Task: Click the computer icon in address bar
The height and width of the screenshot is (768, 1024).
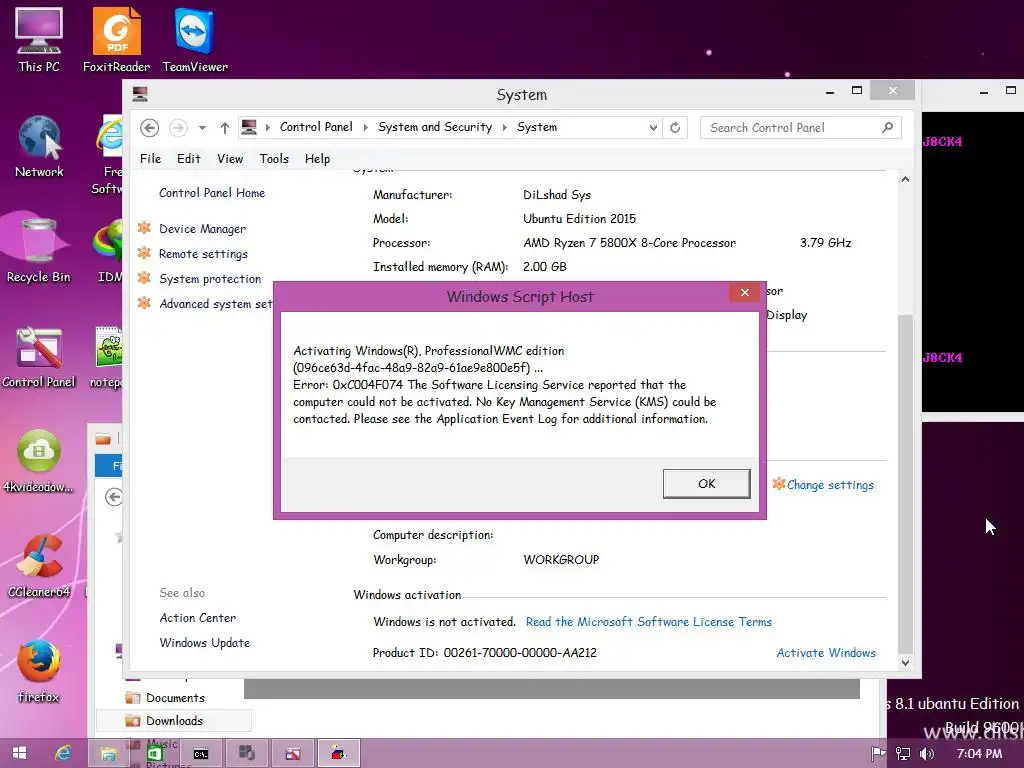Action: [249, 127]
